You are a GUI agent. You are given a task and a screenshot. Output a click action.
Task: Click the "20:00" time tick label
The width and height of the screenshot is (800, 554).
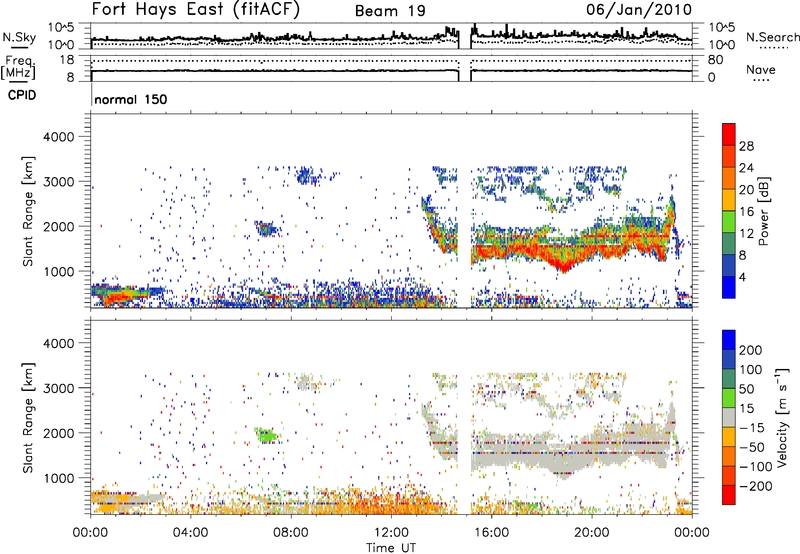tap(592, 533)
